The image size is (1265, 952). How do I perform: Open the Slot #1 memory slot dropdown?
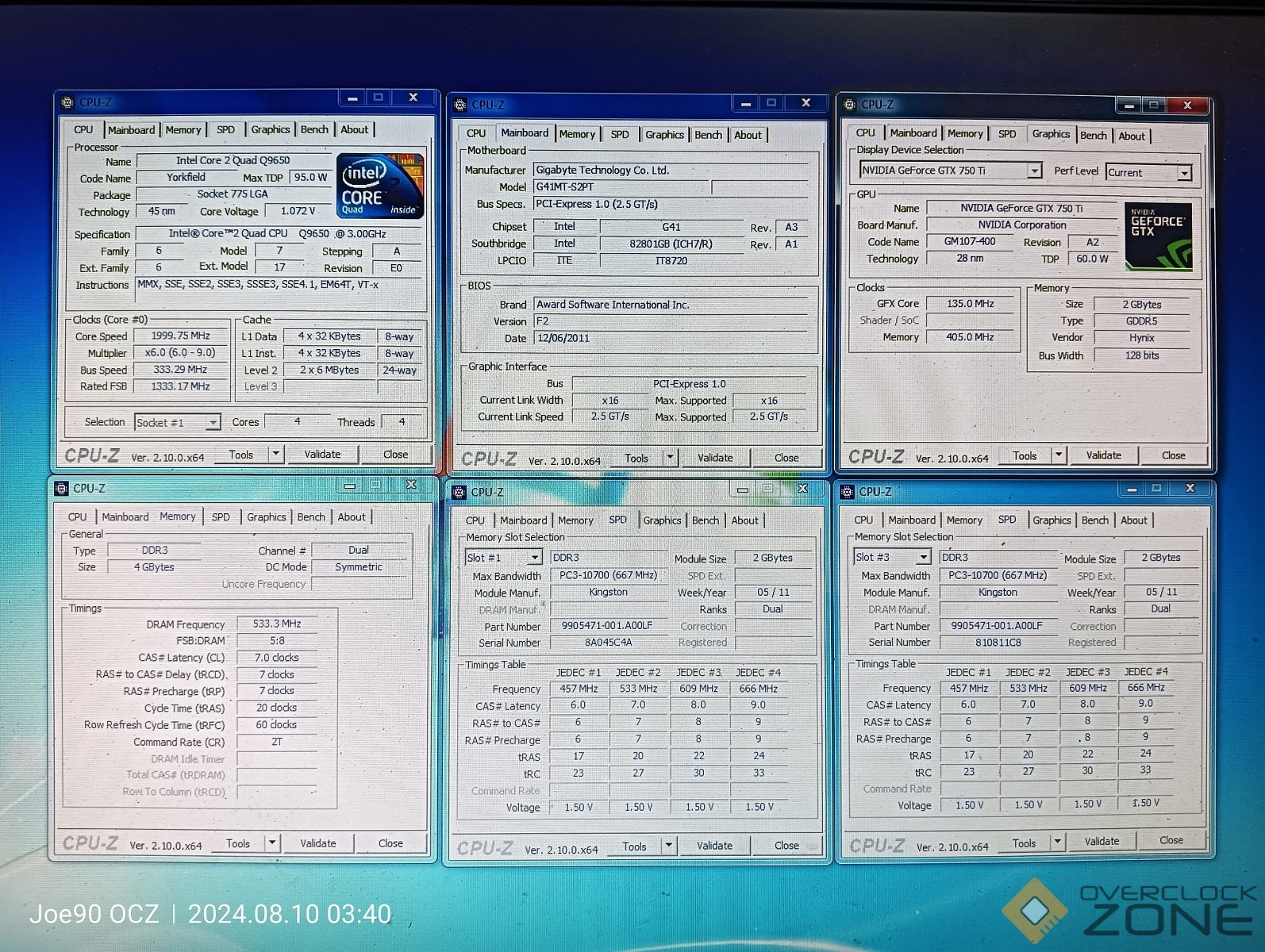coord(534,558)
